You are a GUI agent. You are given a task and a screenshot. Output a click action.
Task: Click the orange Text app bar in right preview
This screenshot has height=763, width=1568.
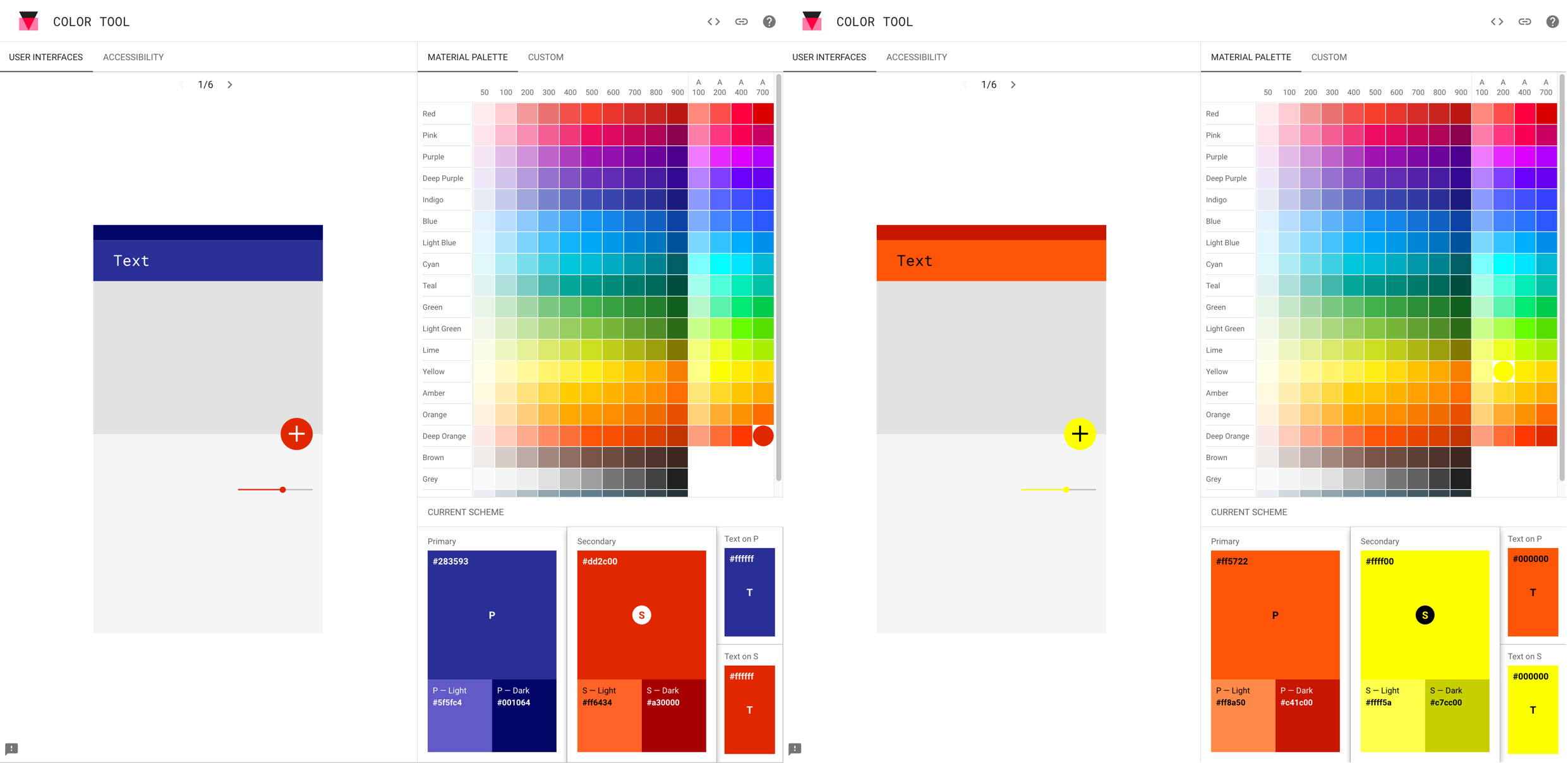point(991,260)
